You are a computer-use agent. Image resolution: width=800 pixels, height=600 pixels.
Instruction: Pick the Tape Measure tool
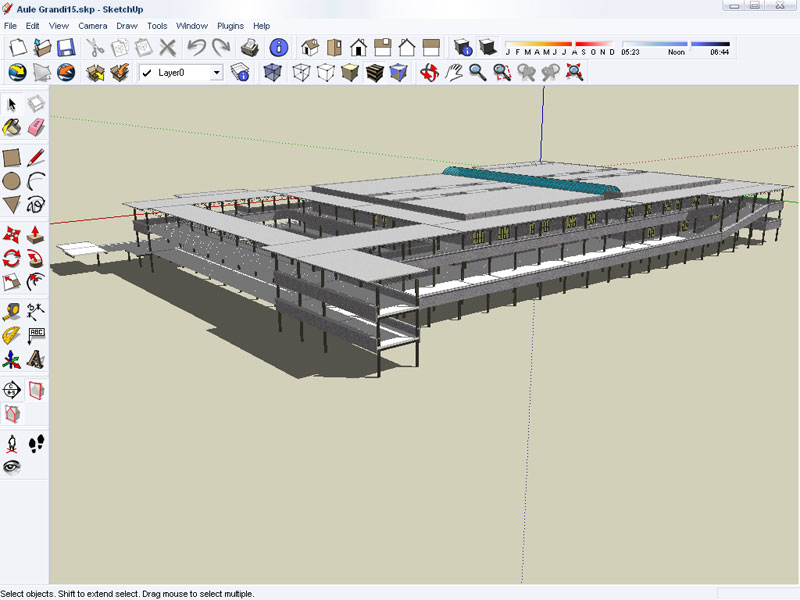(x=12, y=311)
